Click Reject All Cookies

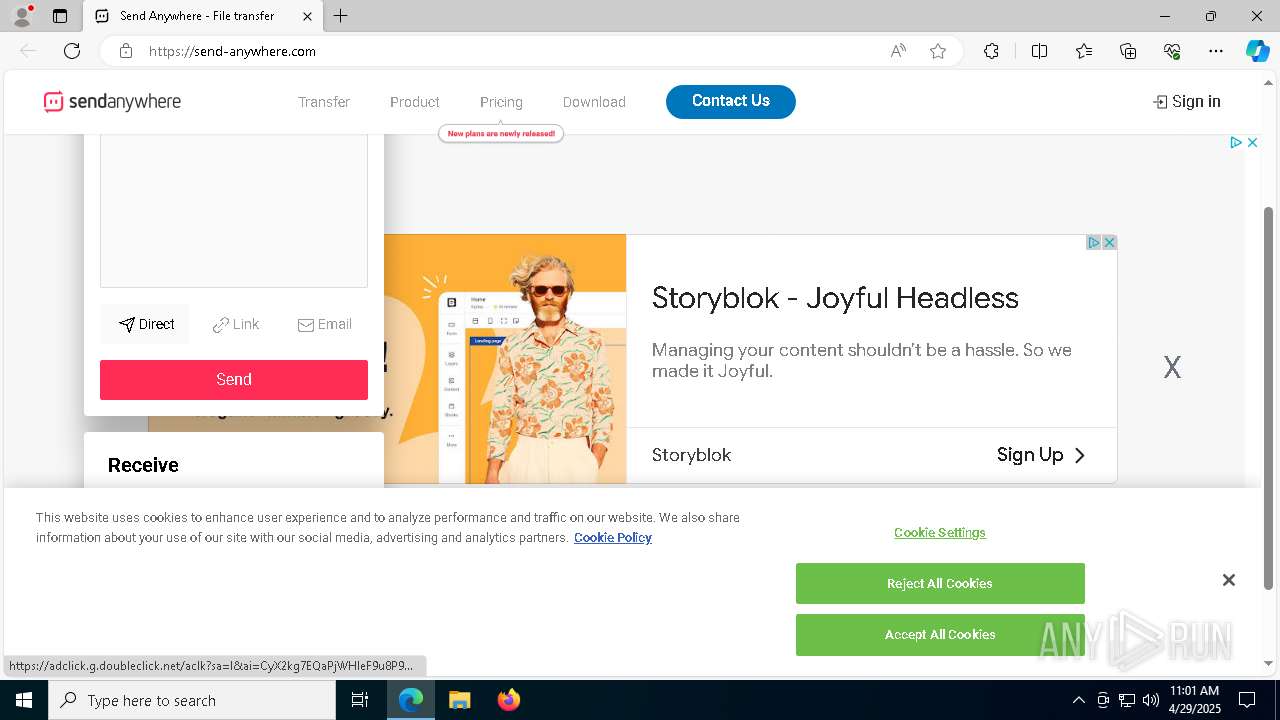coord(940,583)
